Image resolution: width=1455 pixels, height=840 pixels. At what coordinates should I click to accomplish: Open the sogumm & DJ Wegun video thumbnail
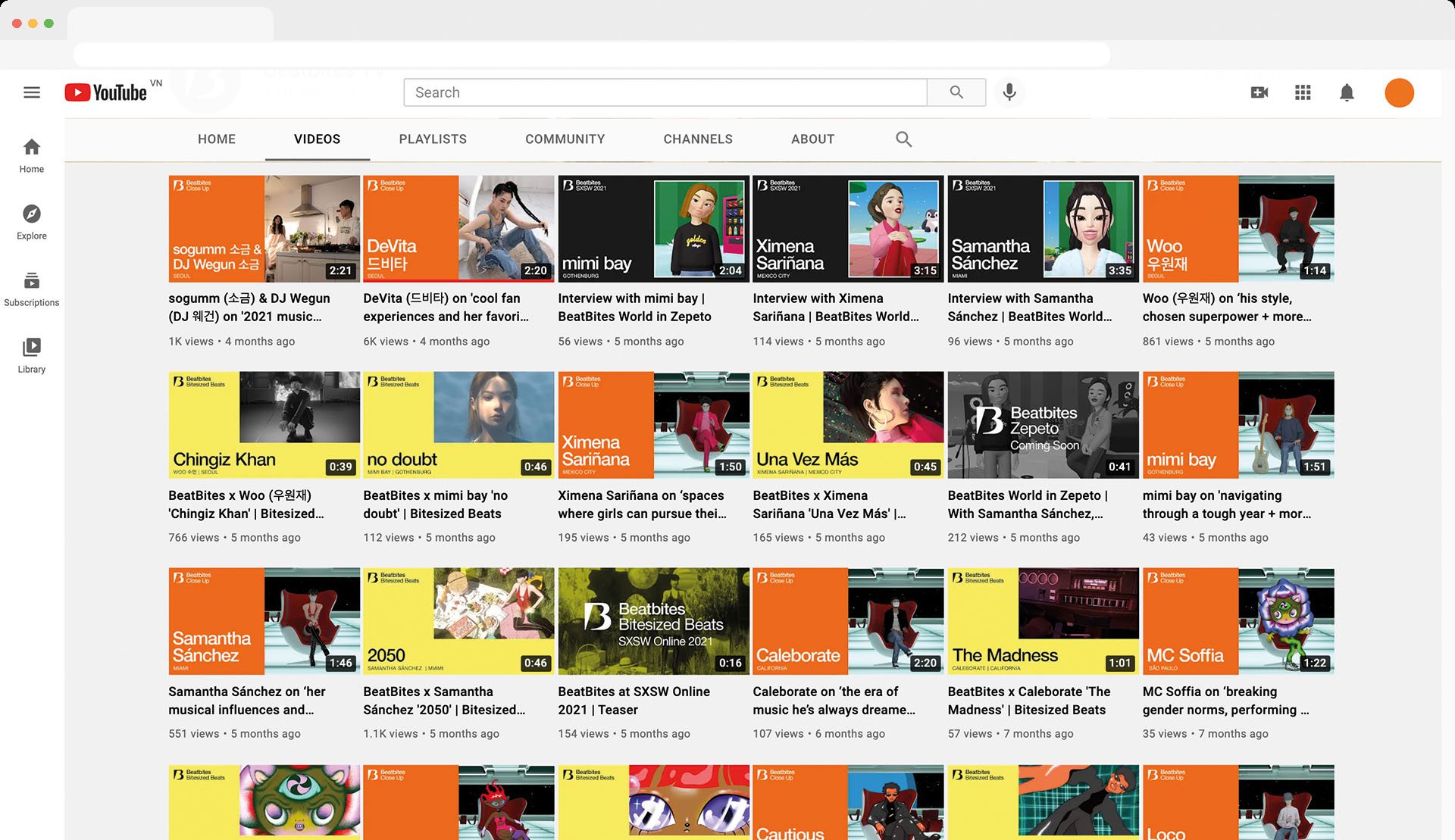coord(264,229)
